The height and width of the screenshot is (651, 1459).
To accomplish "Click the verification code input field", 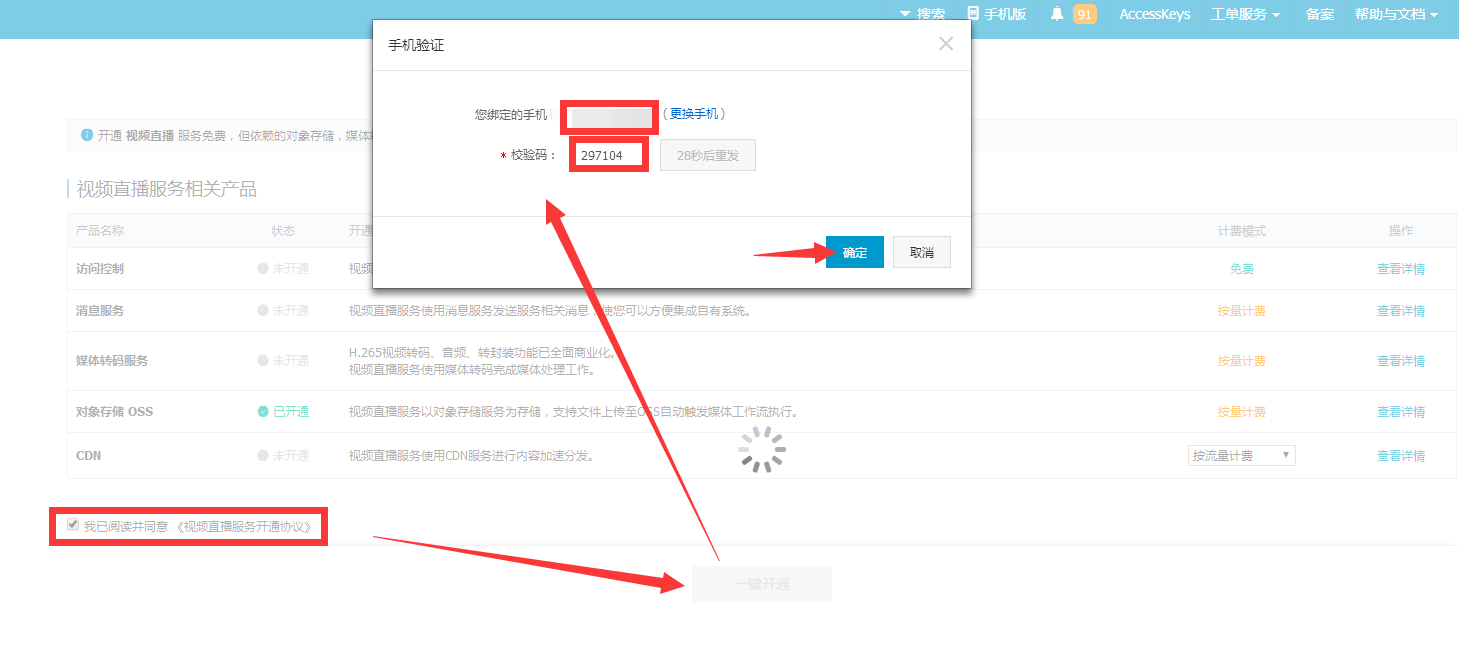I will 606,156.
